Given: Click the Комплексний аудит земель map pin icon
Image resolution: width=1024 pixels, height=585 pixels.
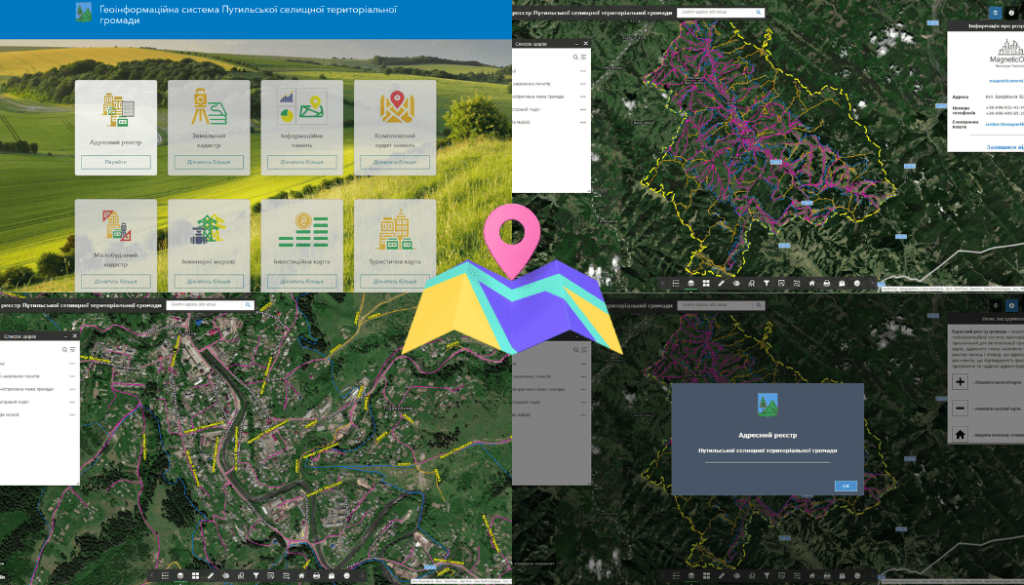Looking at the screenshot, I should point(396,107).
